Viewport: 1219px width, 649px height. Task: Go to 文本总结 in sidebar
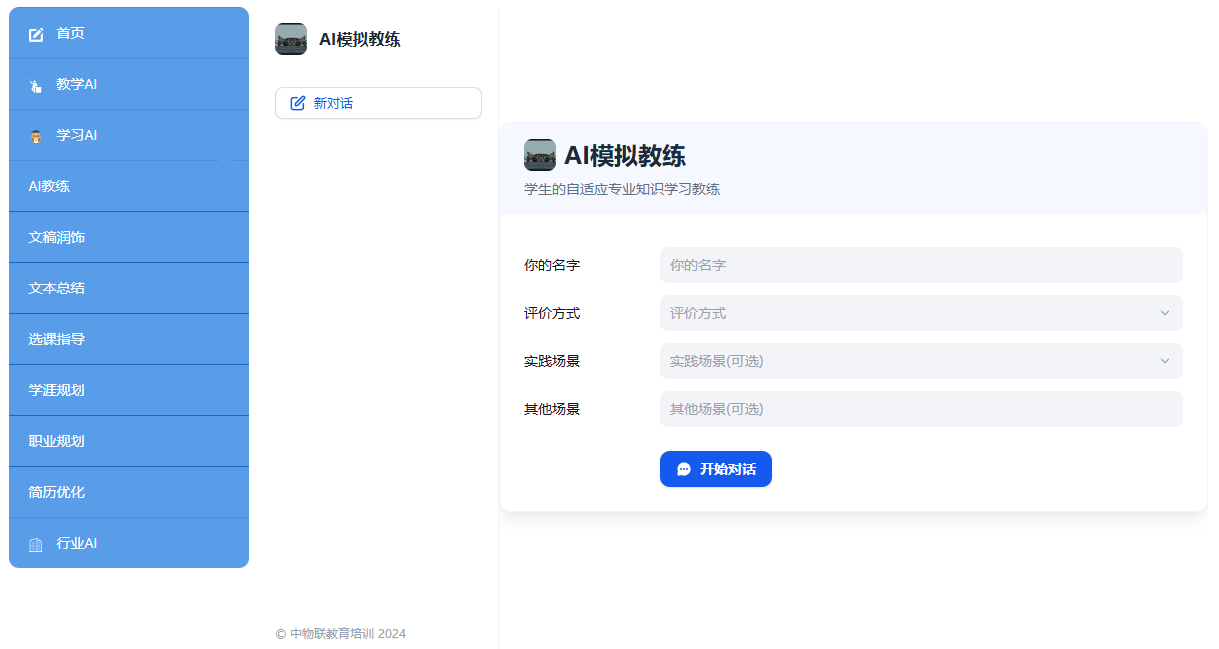tap(57, 288)
